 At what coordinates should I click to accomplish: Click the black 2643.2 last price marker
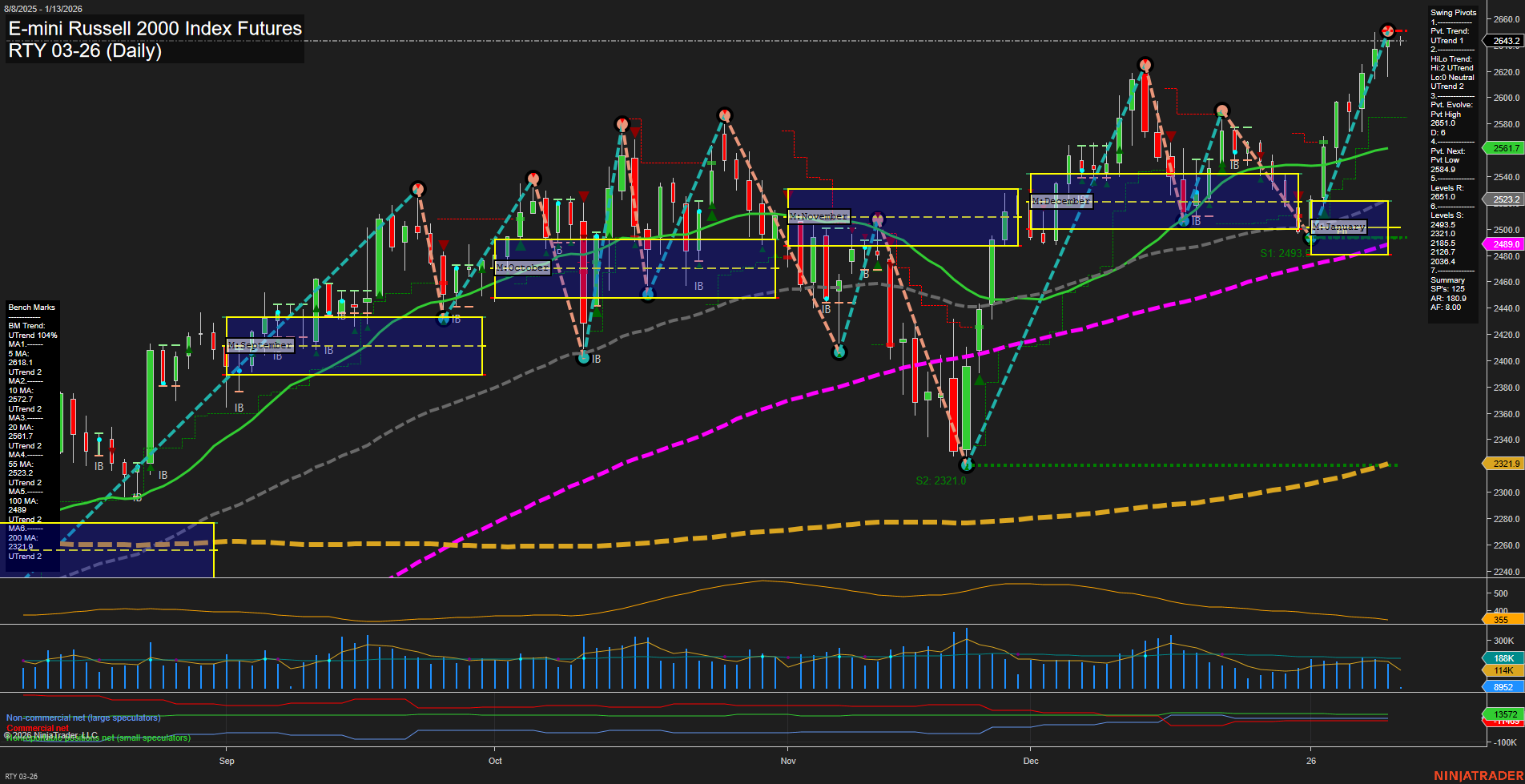(1504, 38)
